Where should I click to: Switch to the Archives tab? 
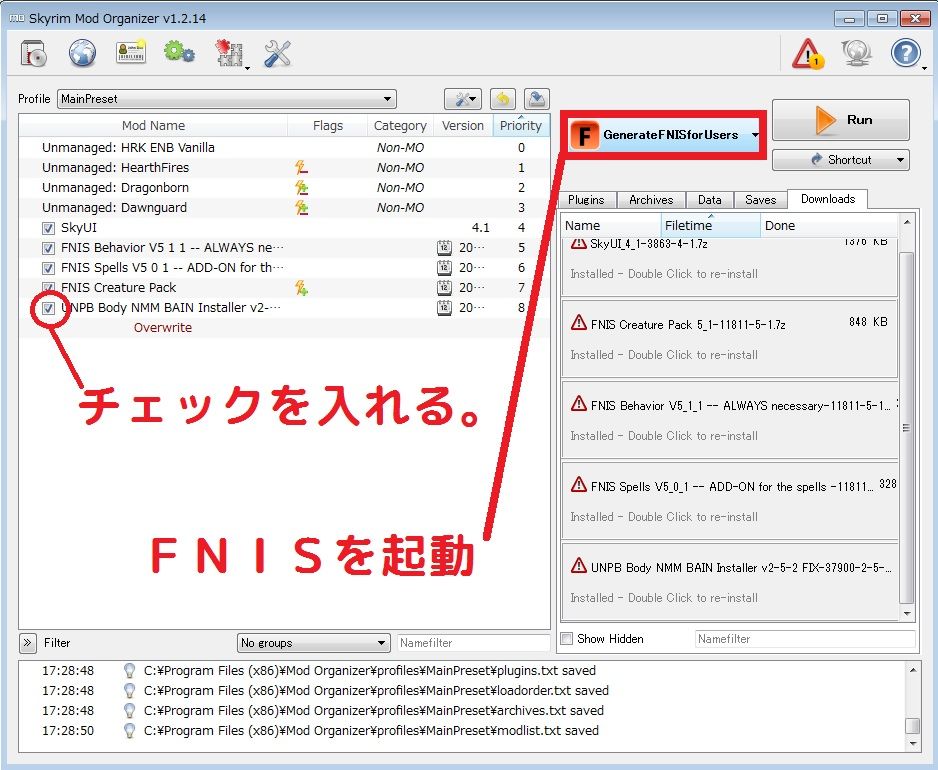651,200
